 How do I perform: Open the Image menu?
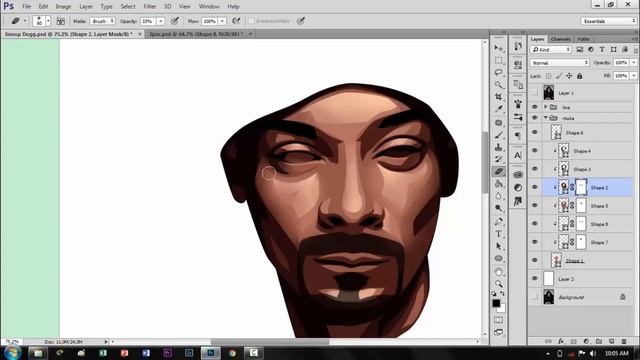click(x=63, y=7)
